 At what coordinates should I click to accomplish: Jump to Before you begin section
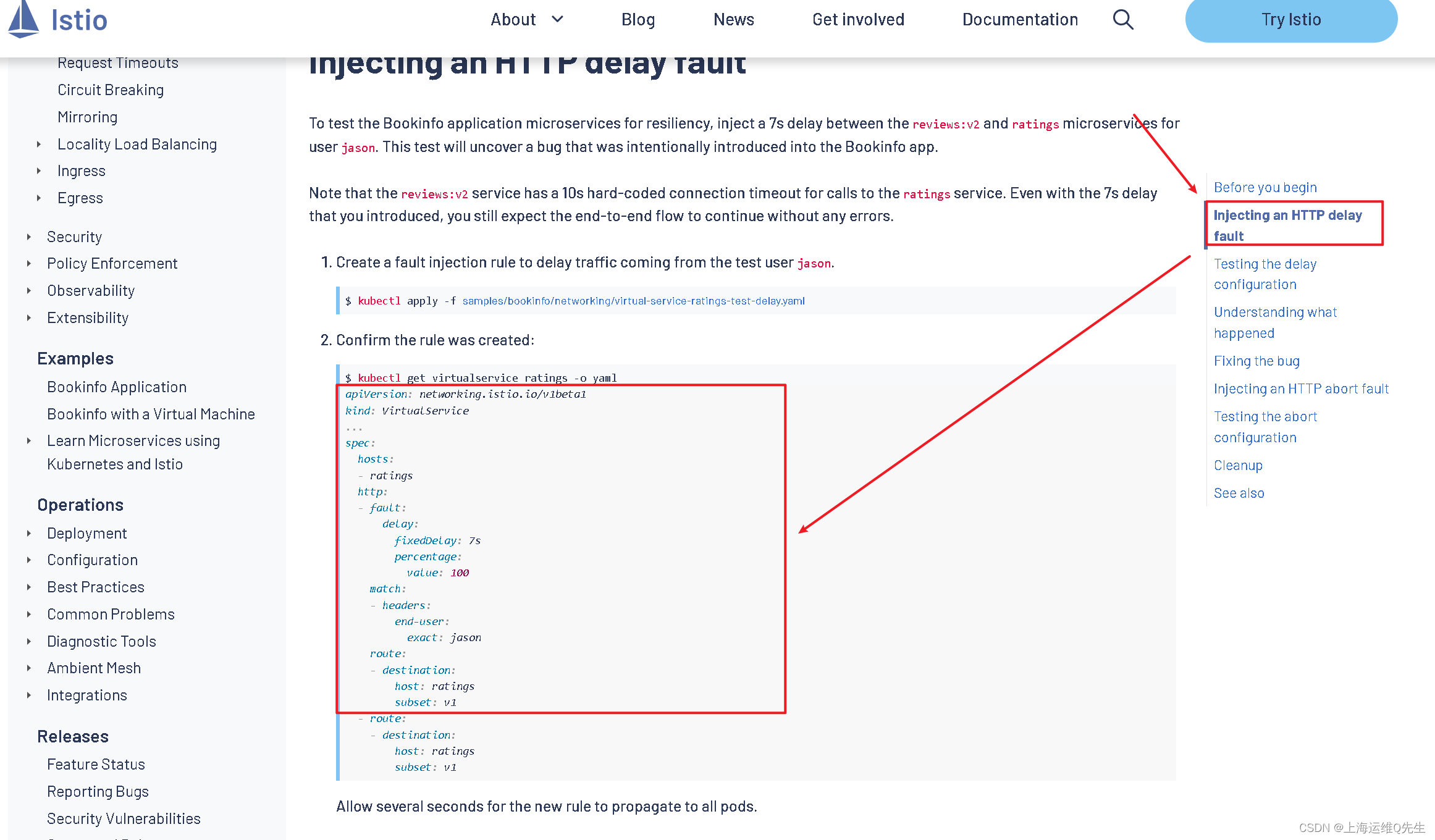click(x=1265, y=187)
